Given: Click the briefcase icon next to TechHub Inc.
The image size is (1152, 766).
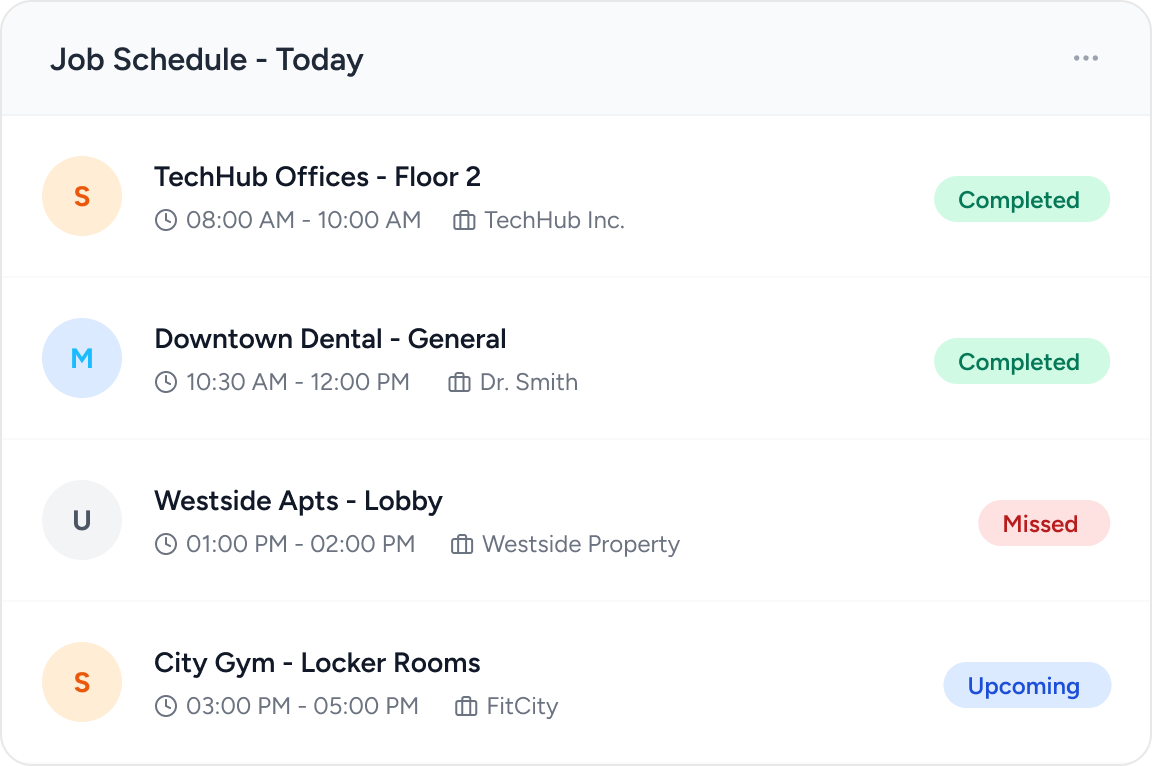Looking at the screenshot, I should pyautogui.click(x=464, y=220).
